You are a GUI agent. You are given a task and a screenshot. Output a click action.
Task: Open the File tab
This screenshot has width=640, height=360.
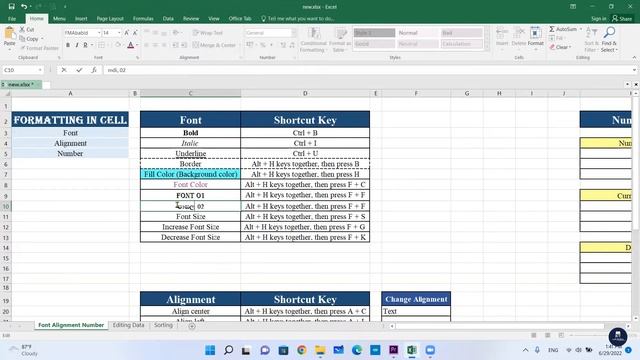click(12, 18)
